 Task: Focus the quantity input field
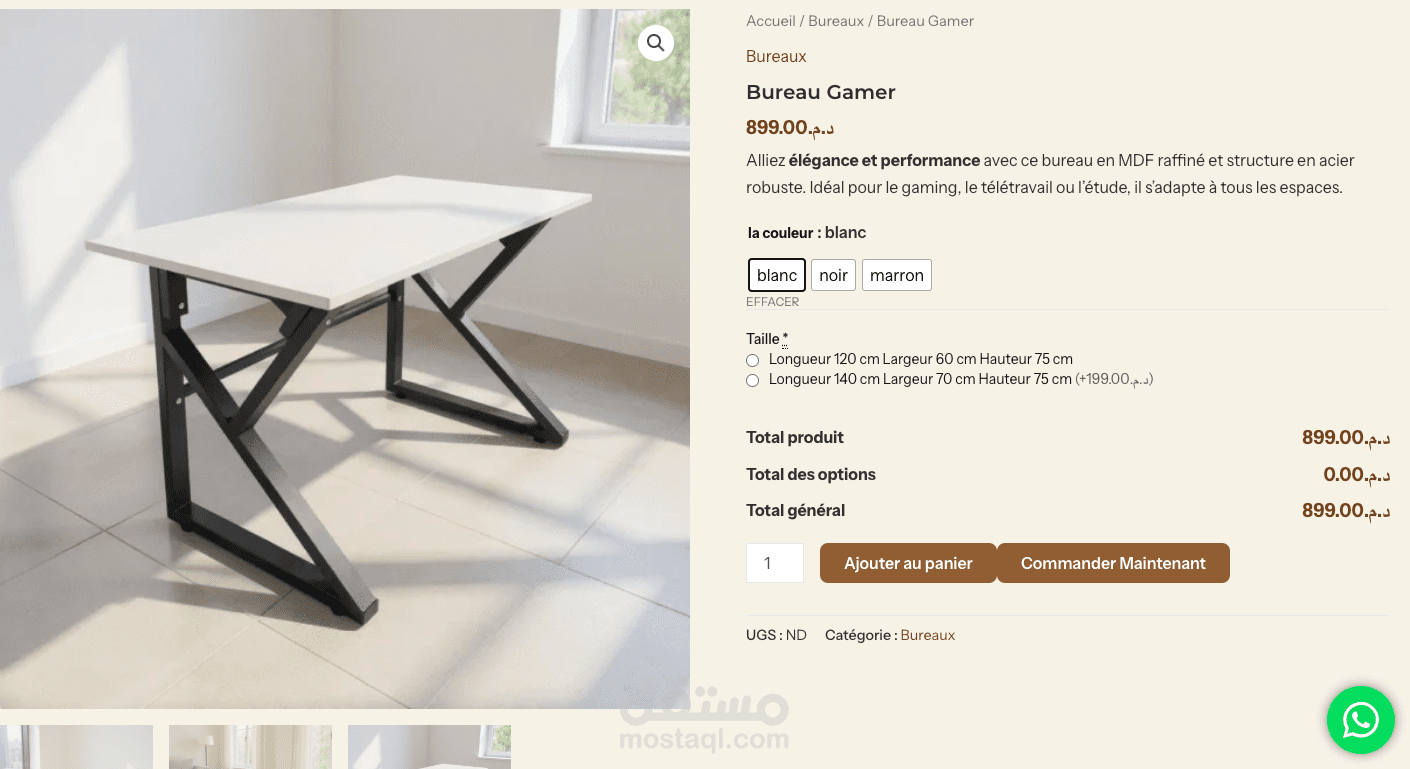[x=775, y=563]
